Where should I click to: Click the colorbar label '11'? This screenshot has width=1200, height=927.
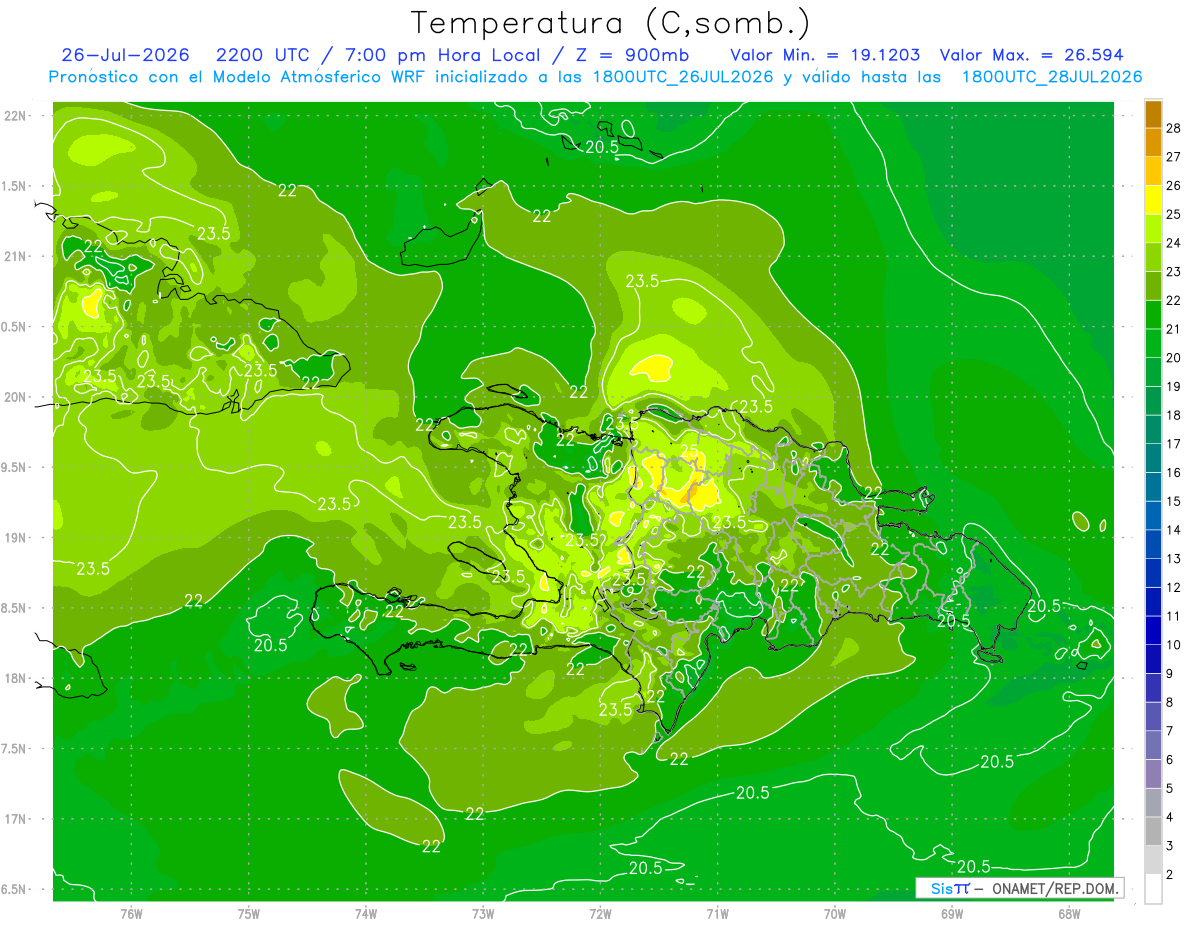[1174, 616]
